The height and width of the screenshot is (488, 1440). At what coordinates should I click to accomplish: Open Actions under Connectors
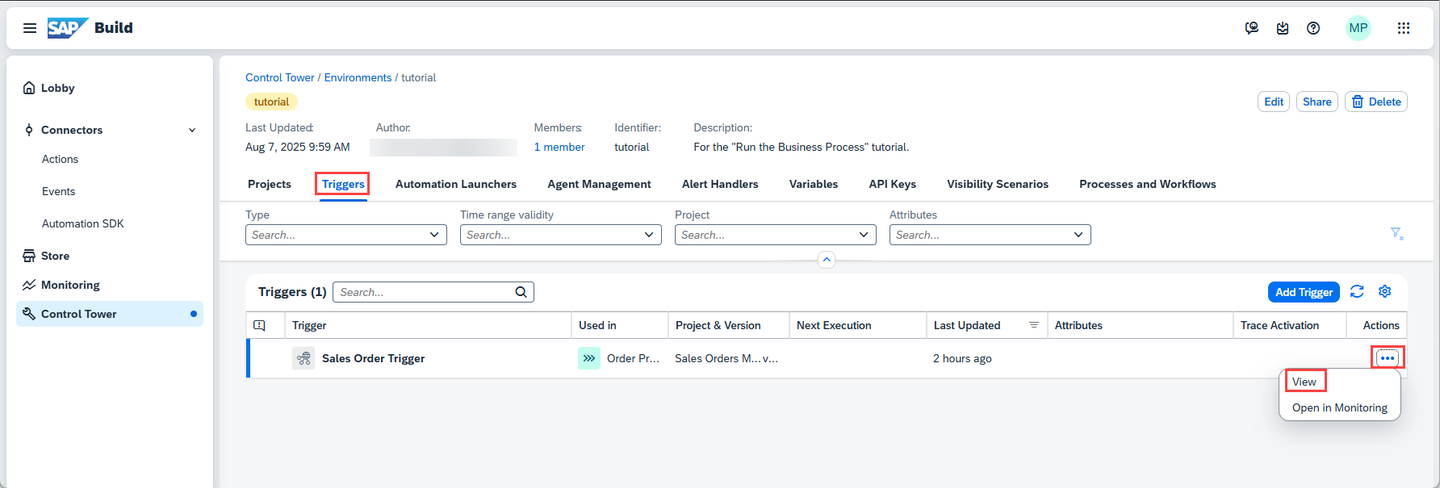pos(60,159)
